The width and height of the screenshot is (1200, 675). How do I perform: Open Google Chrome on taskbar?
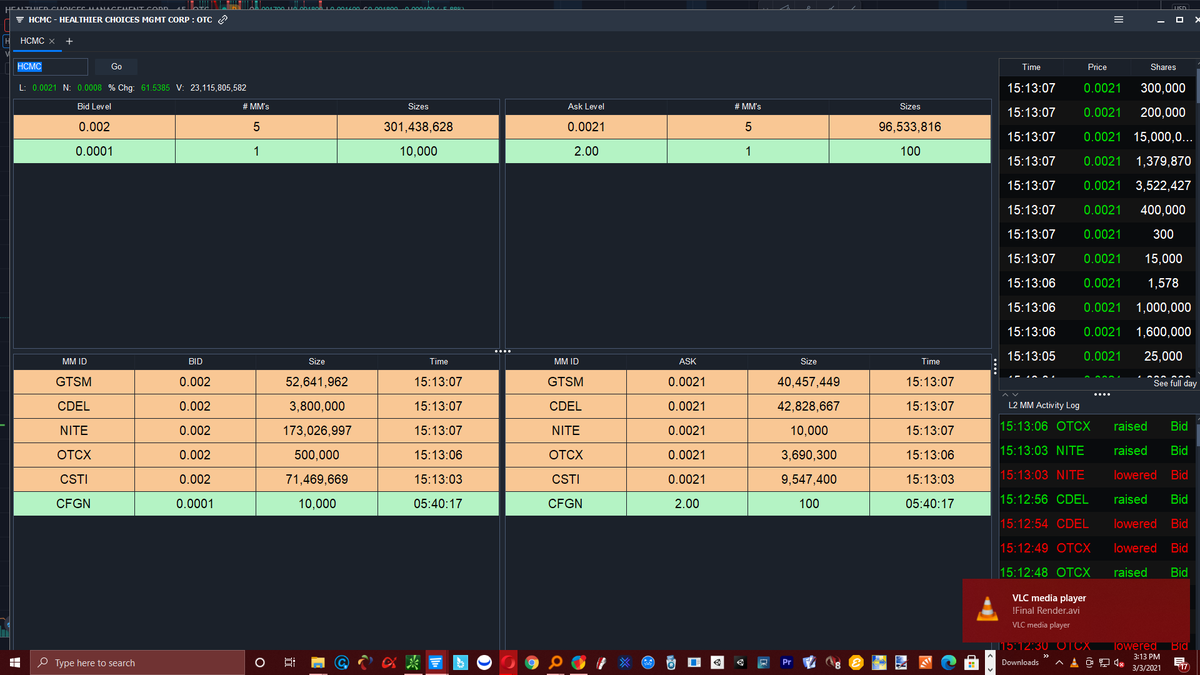[532, 662]
